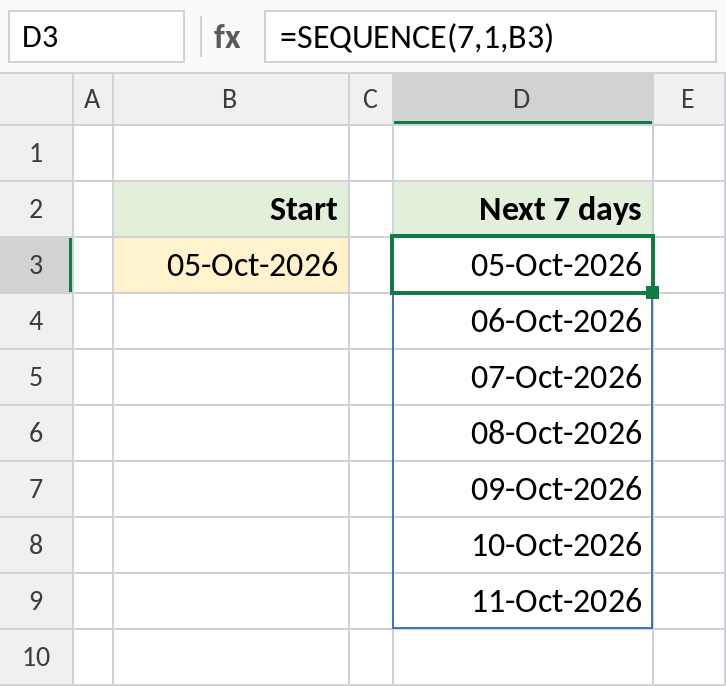Select cell showing 06-Oct-2026
The height and width of the screenshot is (686, 726).
coord(523,321)
